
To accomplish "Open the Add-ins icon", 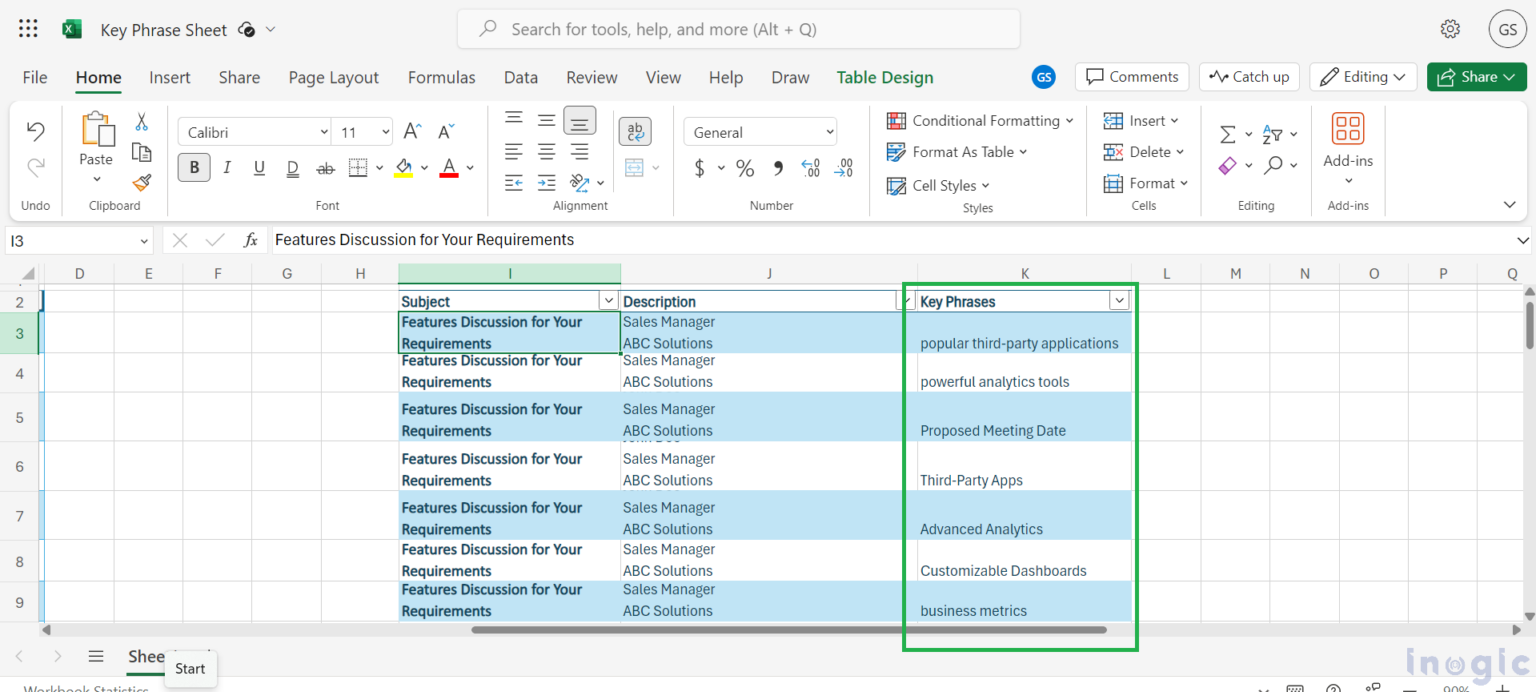I will click(1348, 130).
